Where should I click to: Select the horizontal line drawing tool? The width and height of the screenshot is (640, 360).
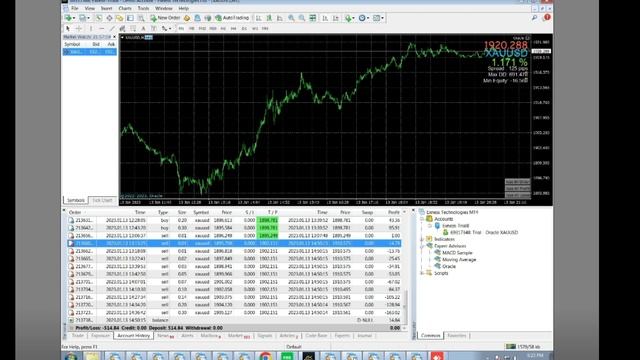[101, 29]
